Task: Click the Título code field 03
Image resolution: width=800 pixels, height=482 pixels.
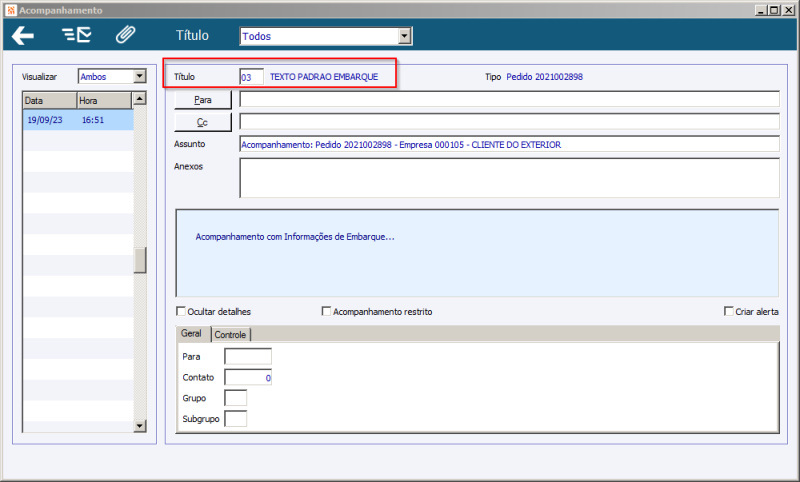Action: (x=252, y=77)
